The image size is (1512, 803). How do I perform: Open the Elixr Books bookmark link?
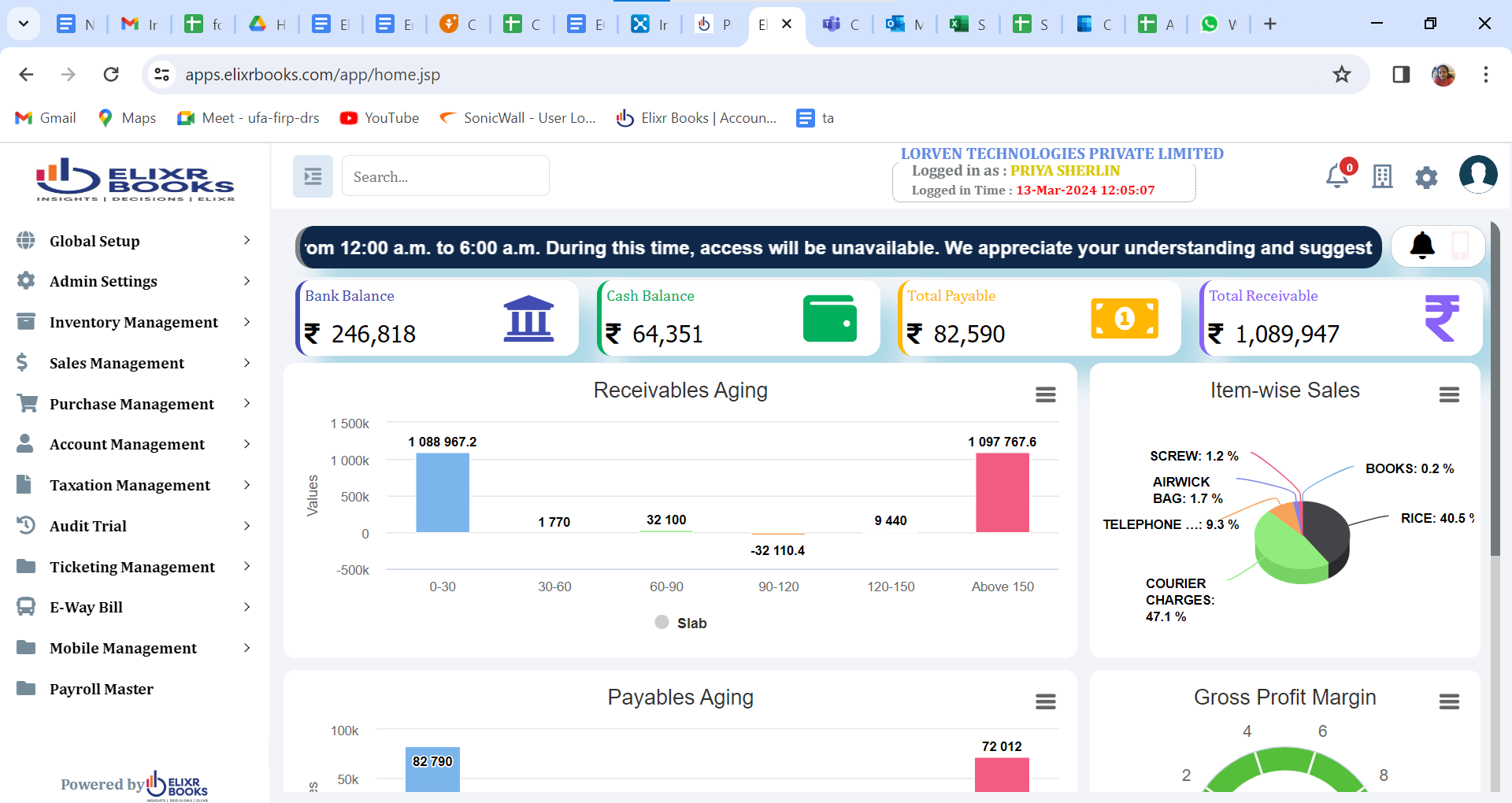coord(697,118)
